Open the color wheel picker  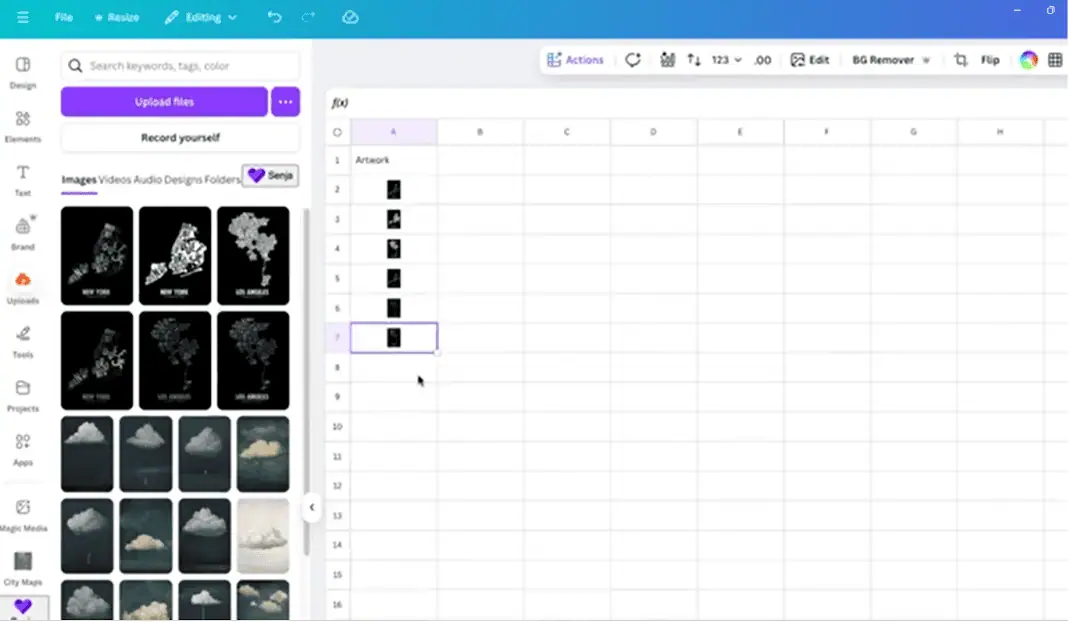pyautogui.click(x=1028, y=60)
